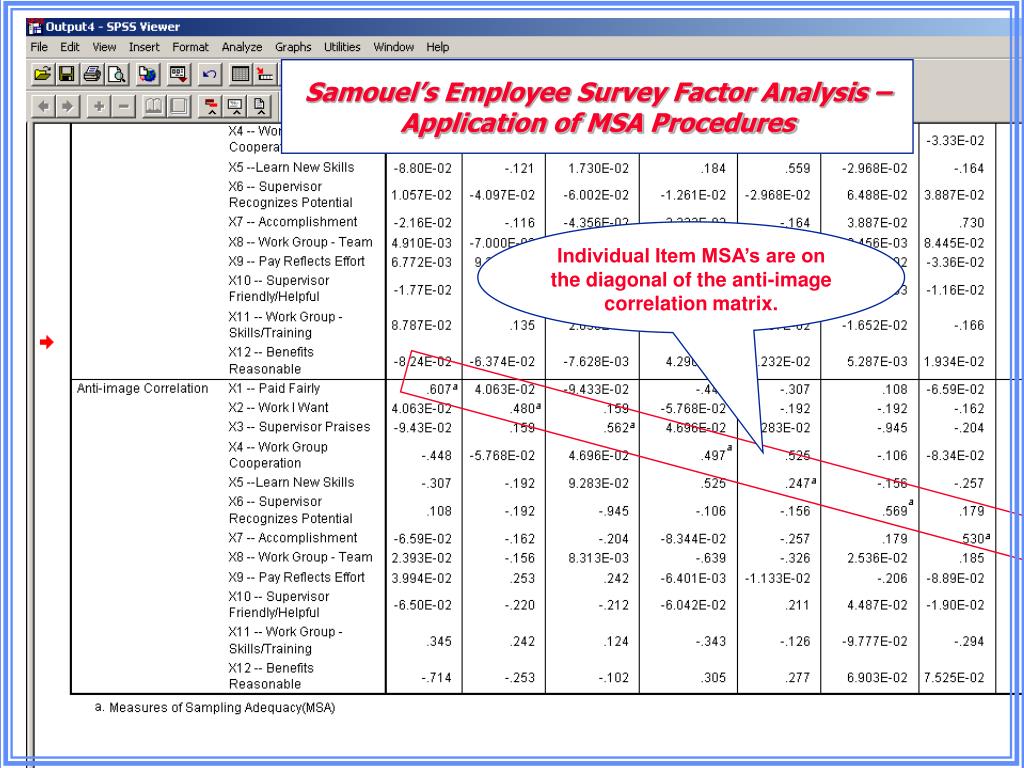Screen dimensions: 1024x768
Task: Select the MSA cell '.497a'
Action: point(714,454)
